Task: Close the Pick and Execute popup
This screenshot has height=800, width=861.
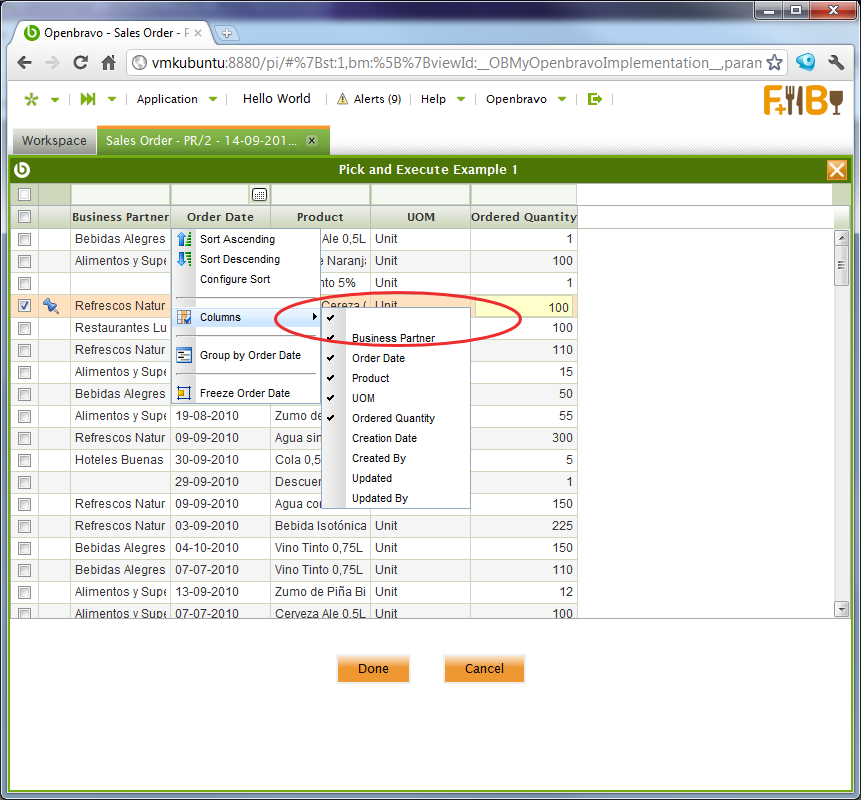Action: click(837, 170)
